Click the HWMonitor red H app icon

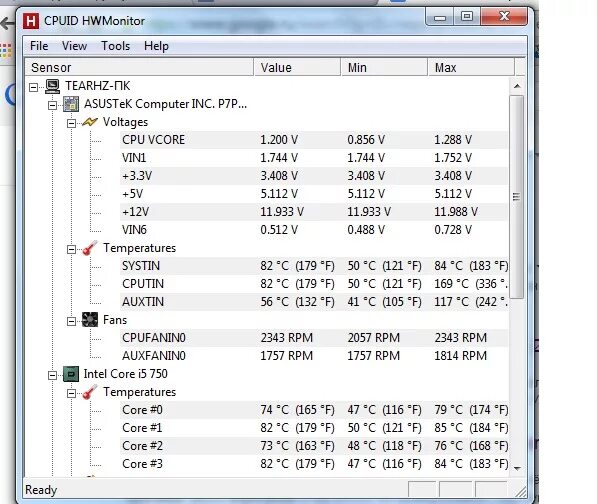pos(30,21)
